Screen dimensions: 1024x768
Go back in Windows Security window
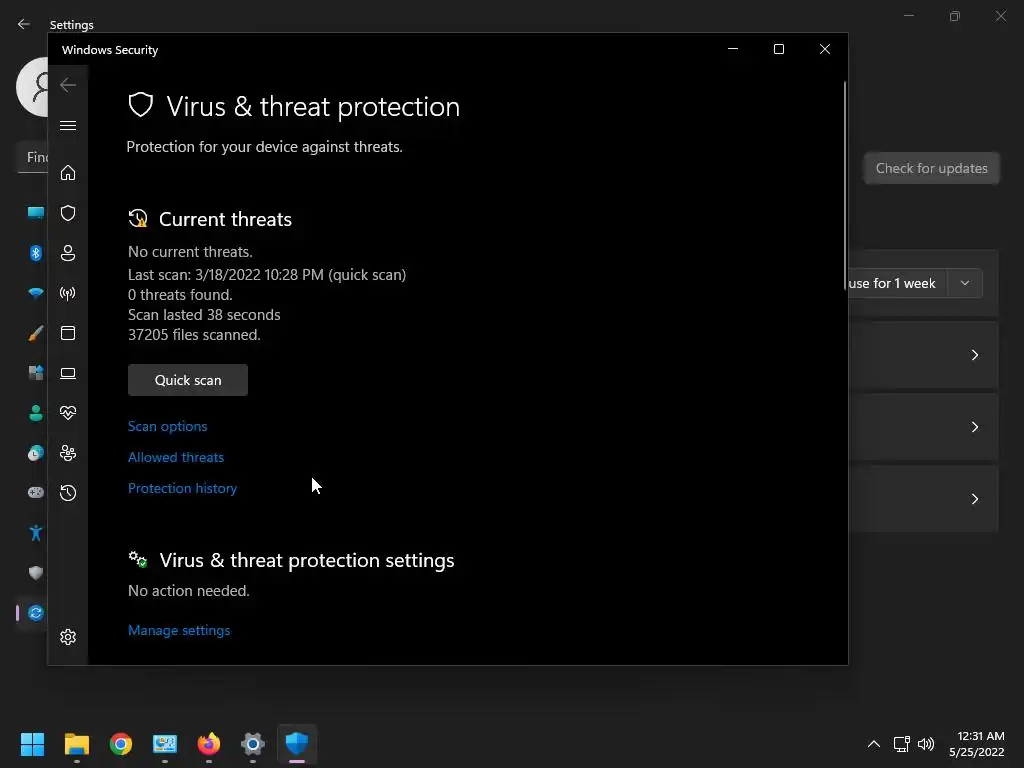[68, 85]
